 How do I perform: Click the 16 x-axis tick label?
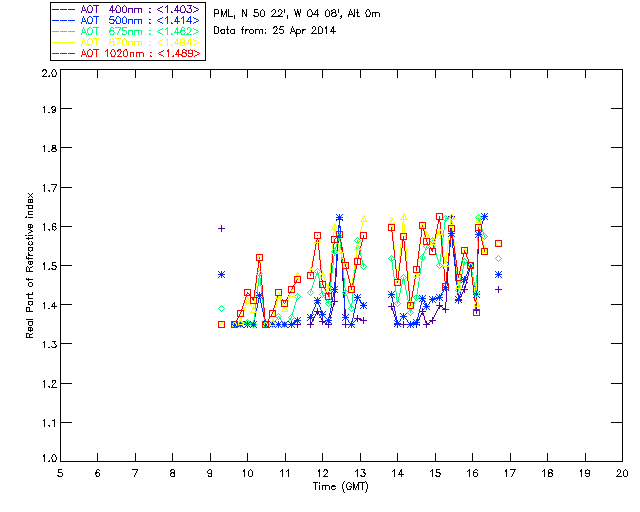tap(472, 473)
